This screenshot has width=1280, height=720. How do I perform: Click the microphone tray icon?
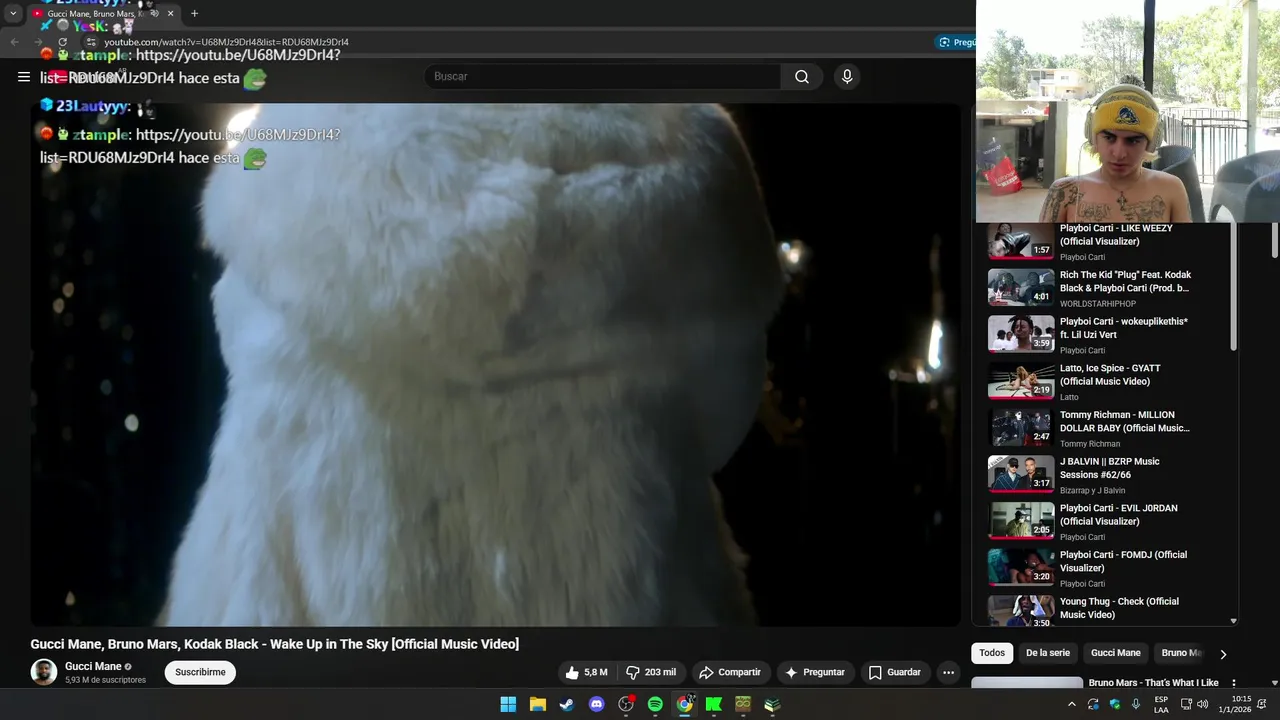[1136, 704]
